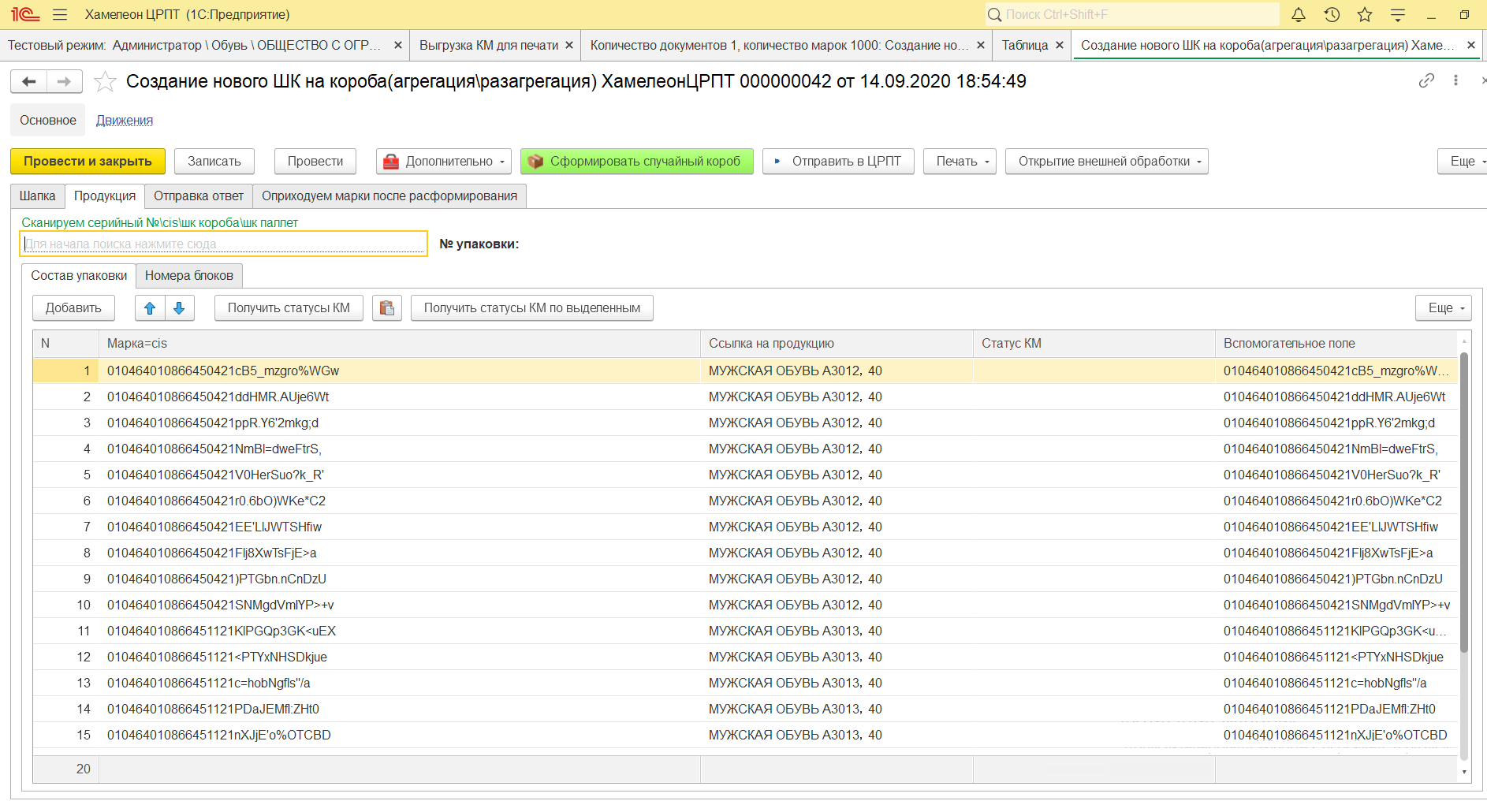Add document to favorites star
Viewport: 1487px width, 812px height.
coord(105,81)
